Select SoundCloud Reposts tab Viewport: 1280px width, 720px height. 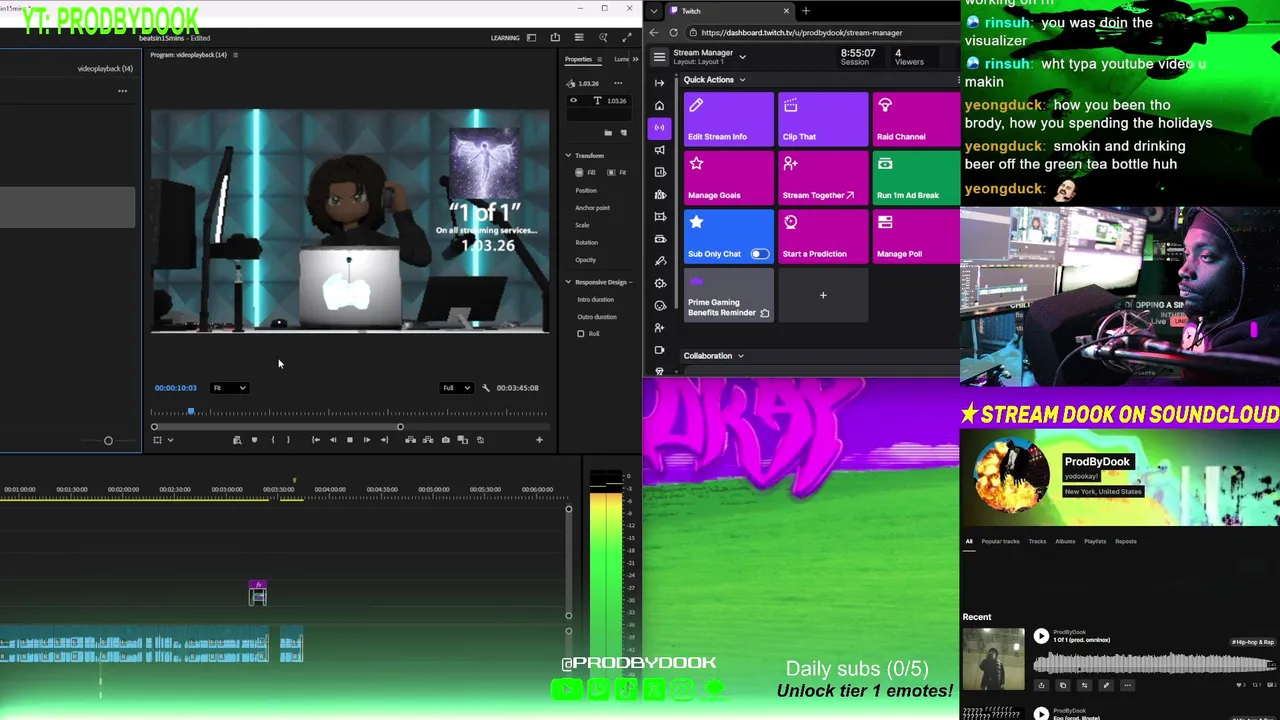point(1126,542)
